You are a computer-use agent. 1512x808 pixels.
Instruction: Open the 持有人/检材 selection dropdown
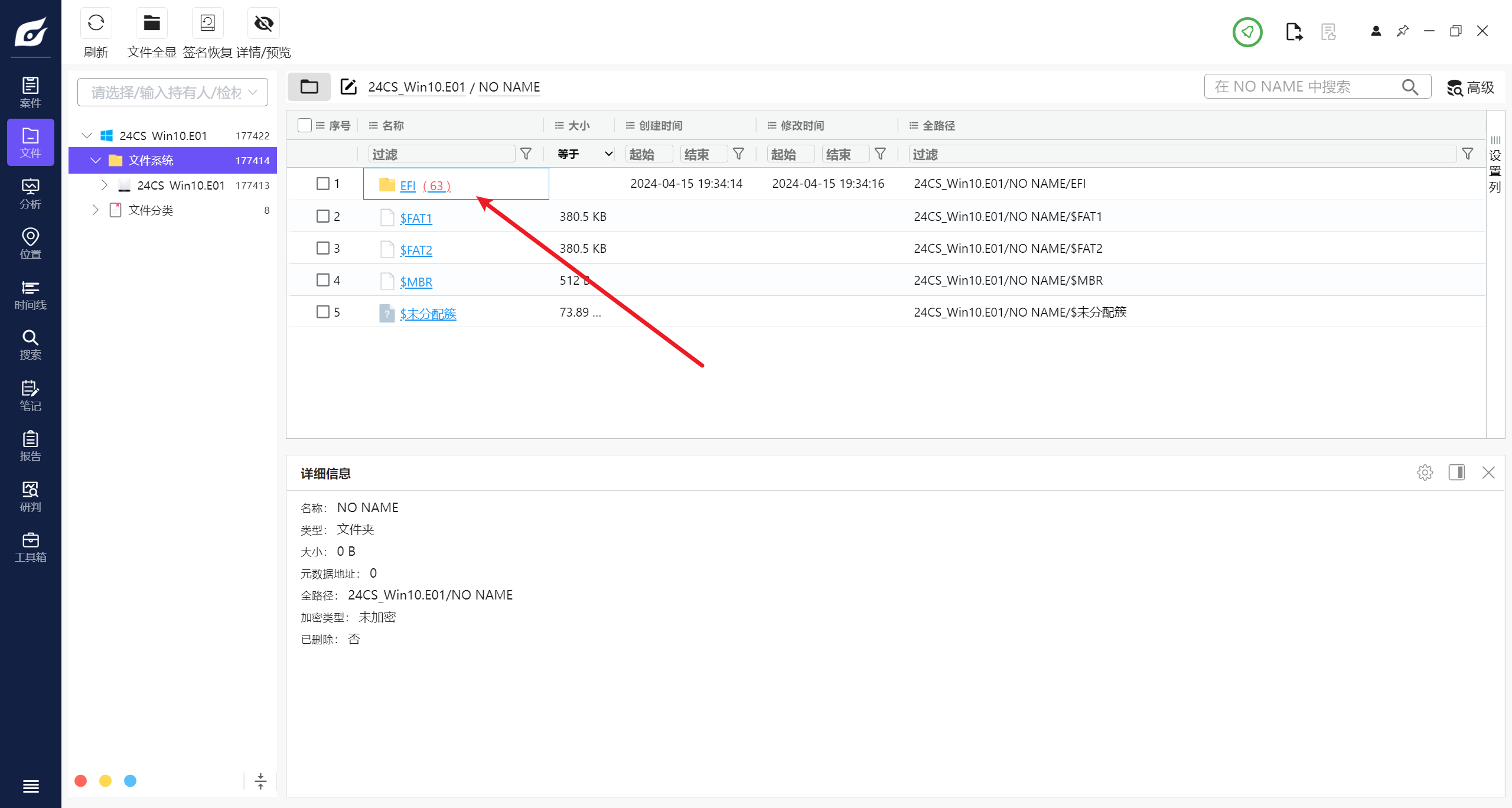tap(172, 92)
